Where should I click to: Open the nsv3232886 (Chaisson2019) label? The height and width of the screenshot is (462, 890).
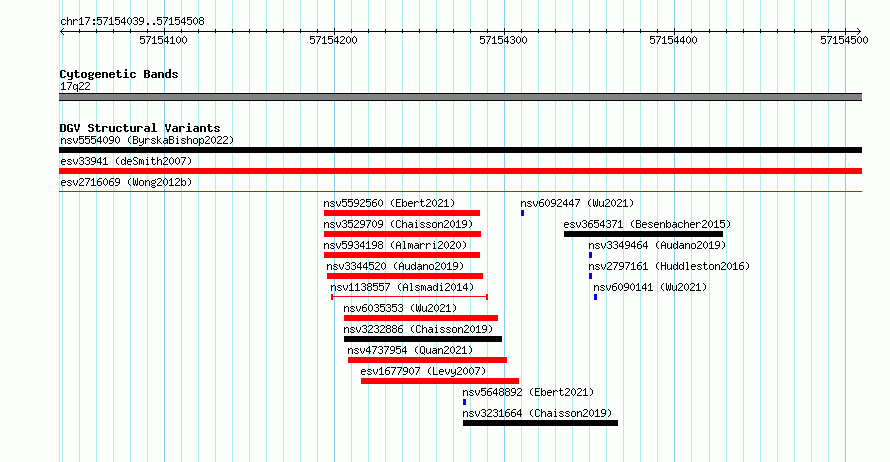(x=418, y=329)
